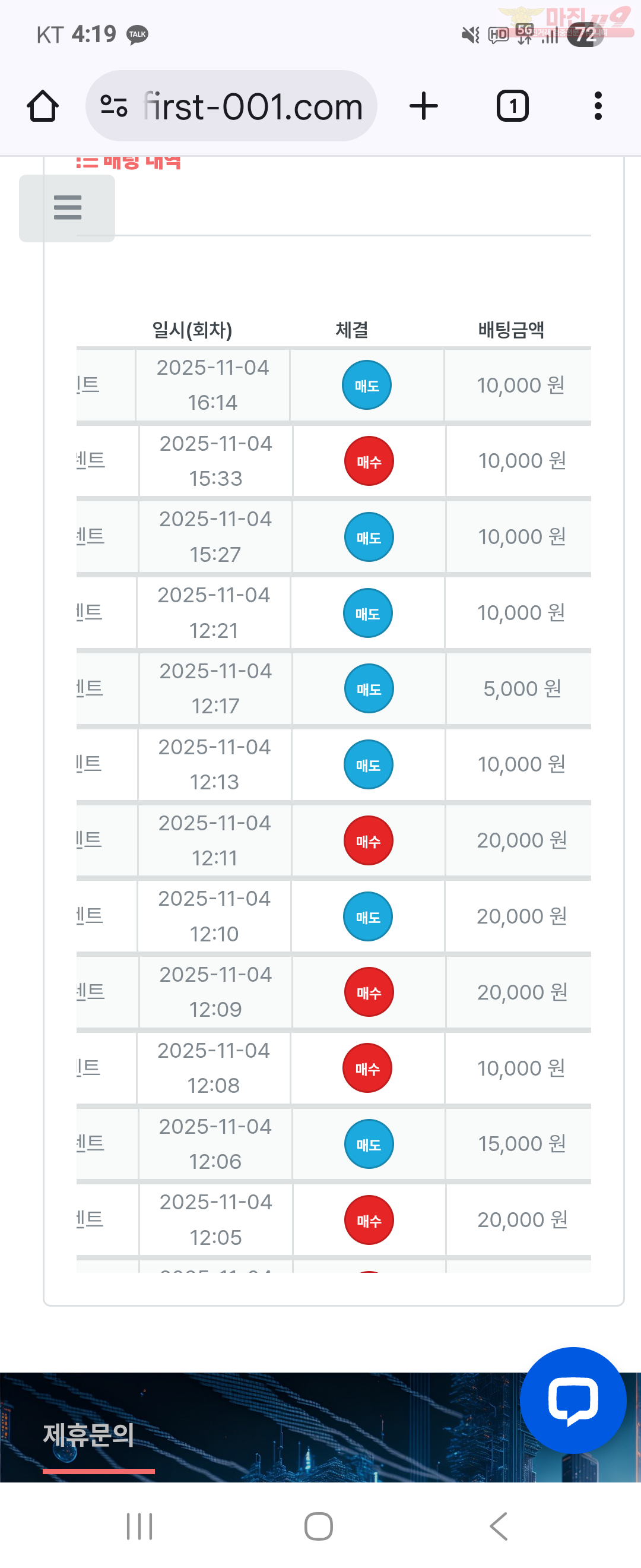
Task: Click the red 매수 badge for 15:33
Action: [369, 461]
